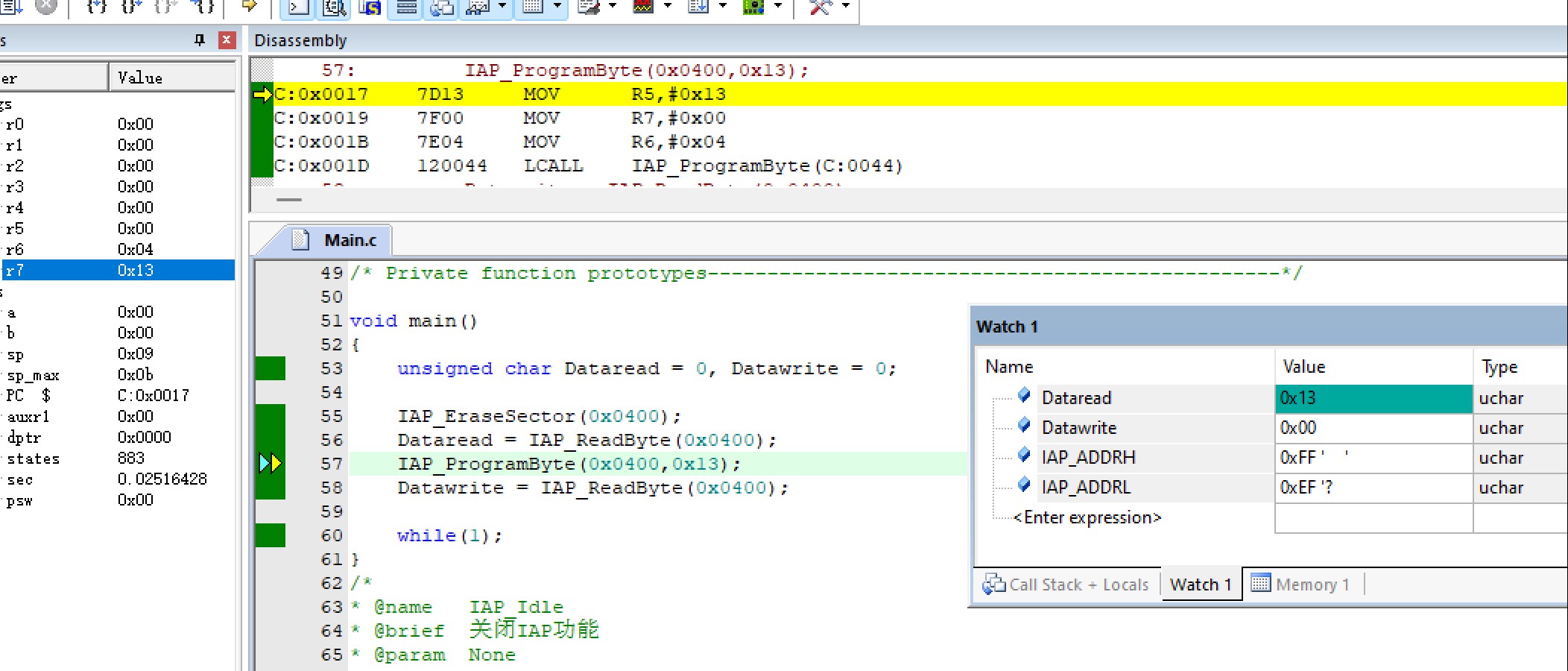Viewport: 1568px width, 671px height.
Task: Click IAP_ADDRL watch item icon
Action: pyautogui.click(x=1024, y=485)
